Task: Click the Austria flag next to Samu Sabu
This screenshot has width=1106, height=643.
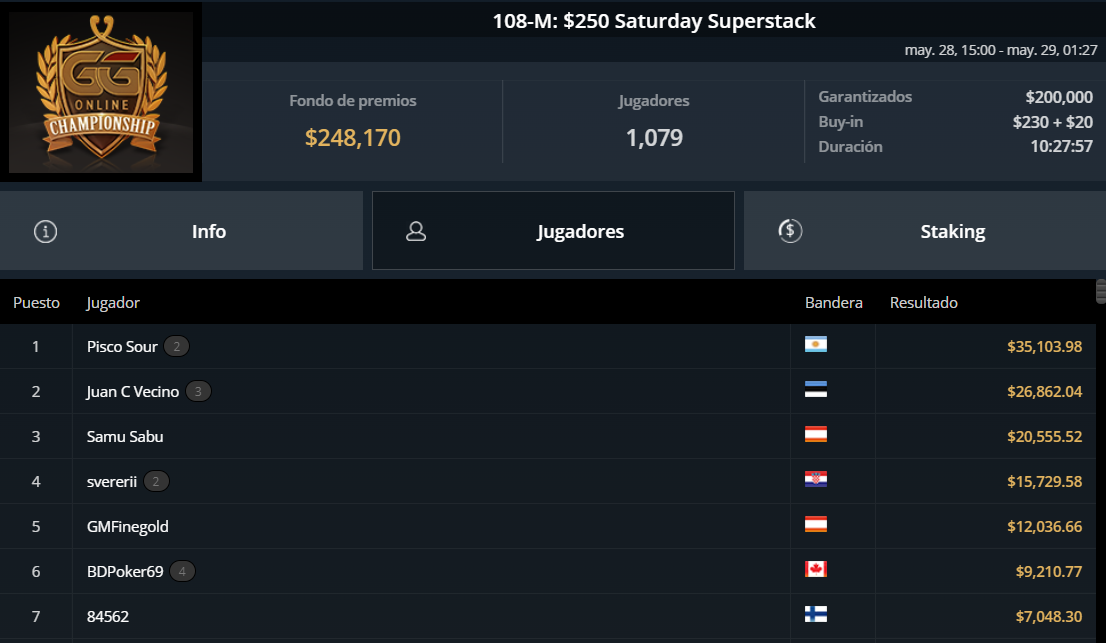Action: pos(815,435)
